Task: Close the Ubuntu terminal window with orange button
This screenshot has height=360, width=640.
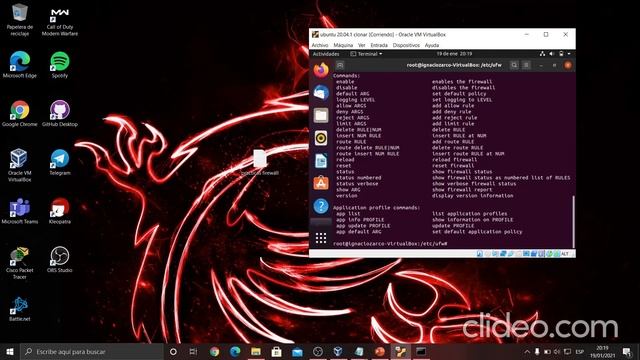Action: click(568, 65)
